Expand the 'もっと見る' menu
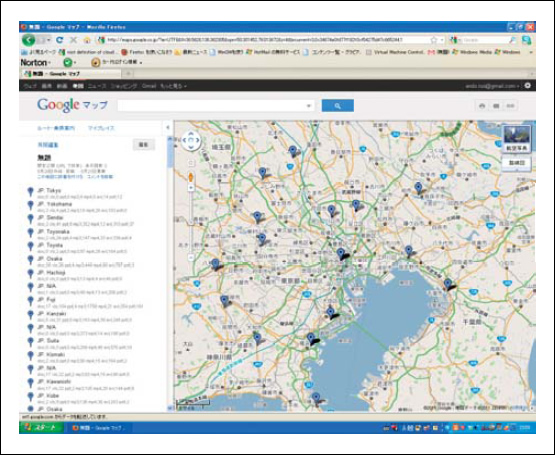The image size is (555, 455). [173, 86]
